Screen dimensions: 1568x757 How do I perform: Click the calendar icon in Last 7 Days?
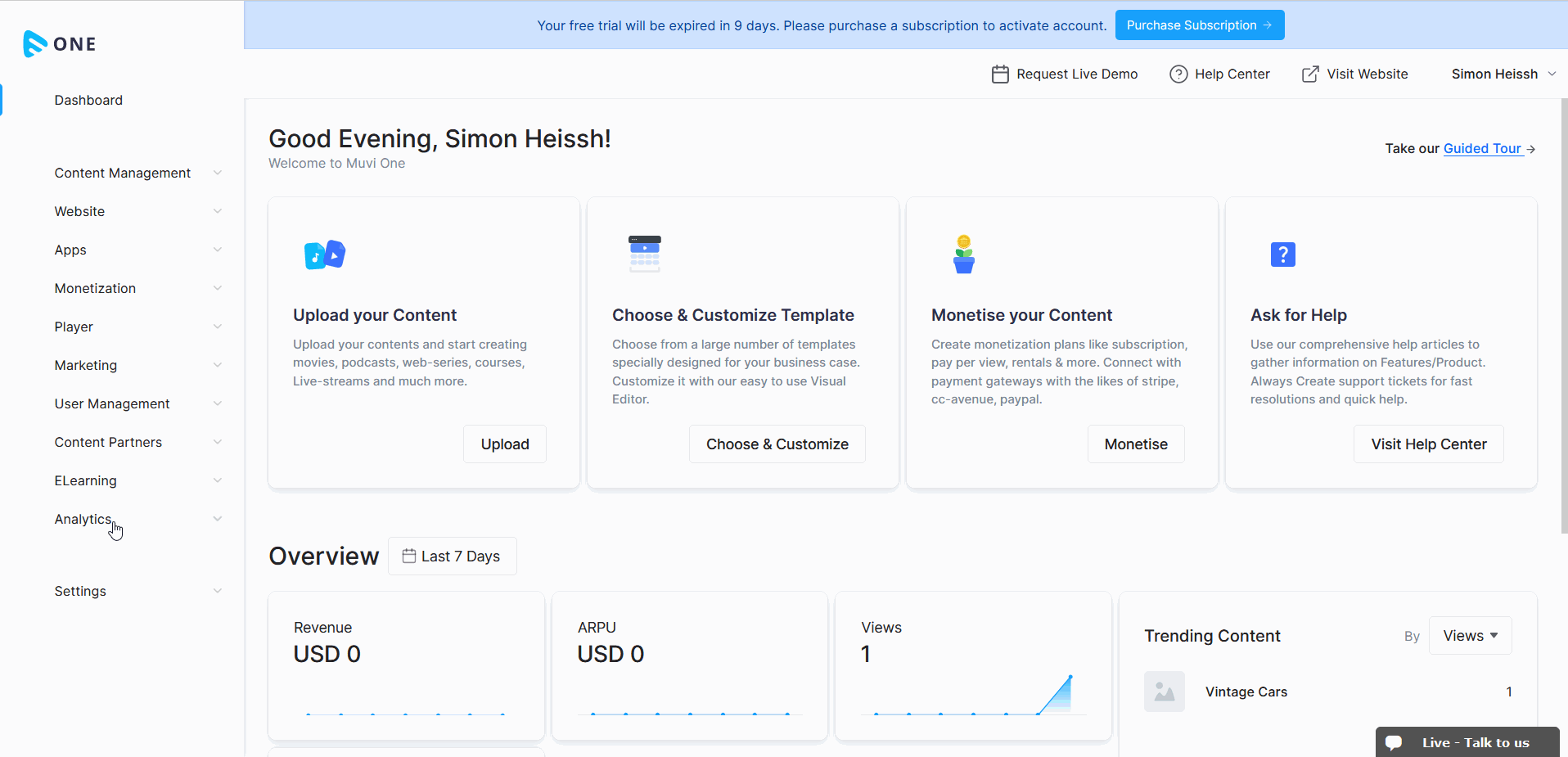409,556
